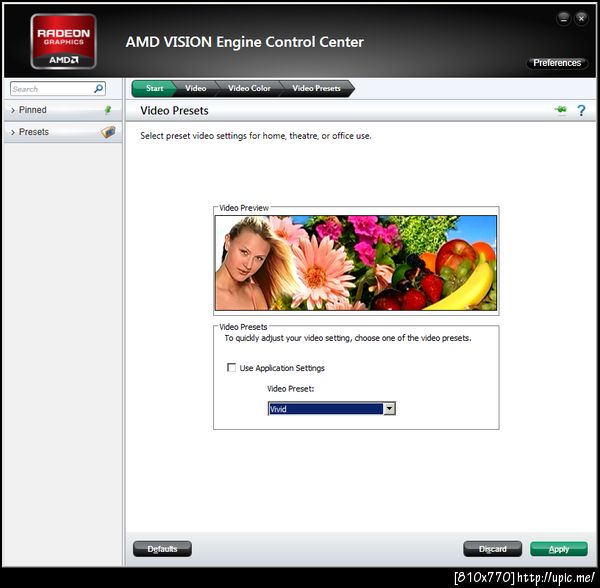The image size is (600, 588).
Task: Click the 'Video Presets' page heading
Action: [x=174, y=111]
